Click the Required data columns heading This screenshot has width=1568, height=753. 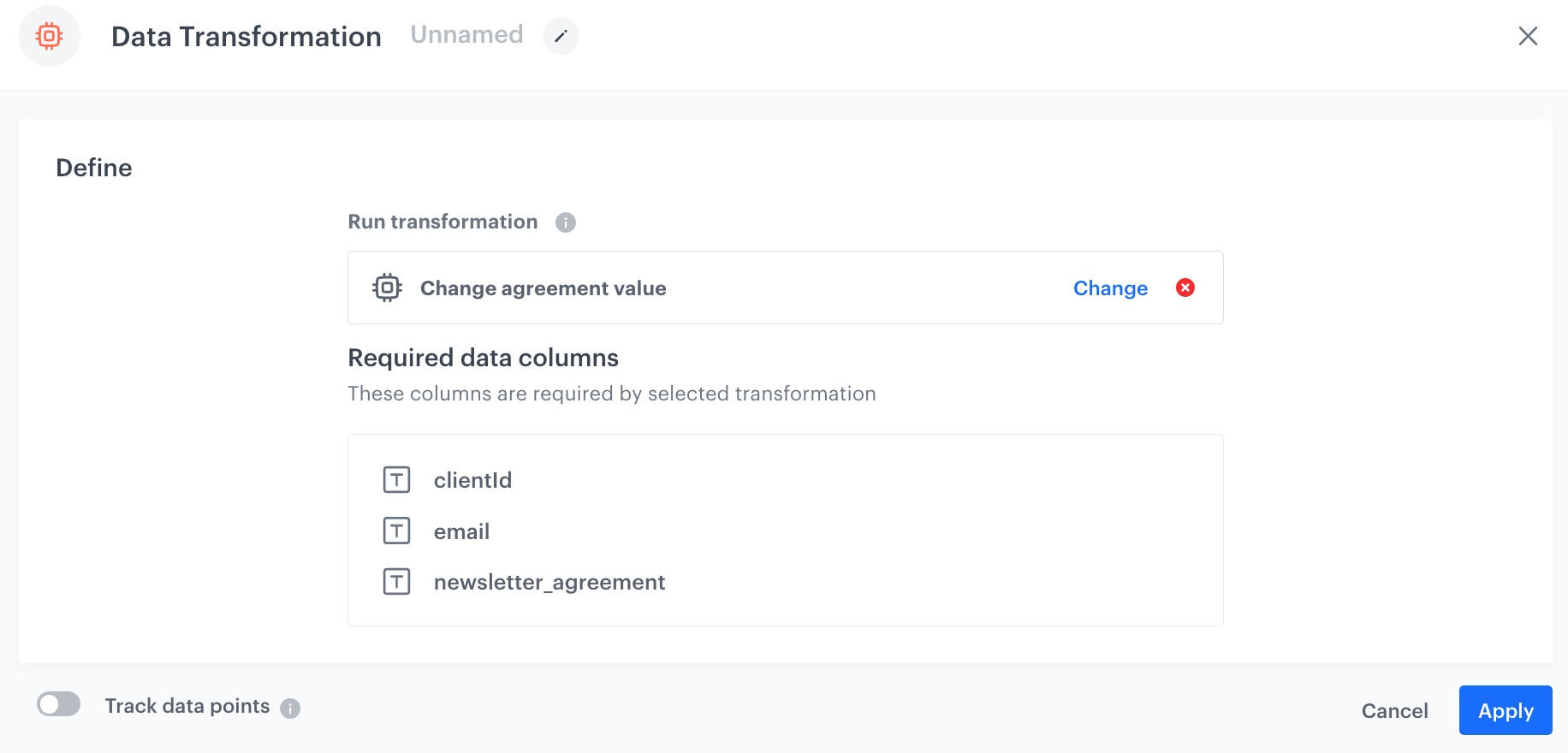(x=483, y=358)
